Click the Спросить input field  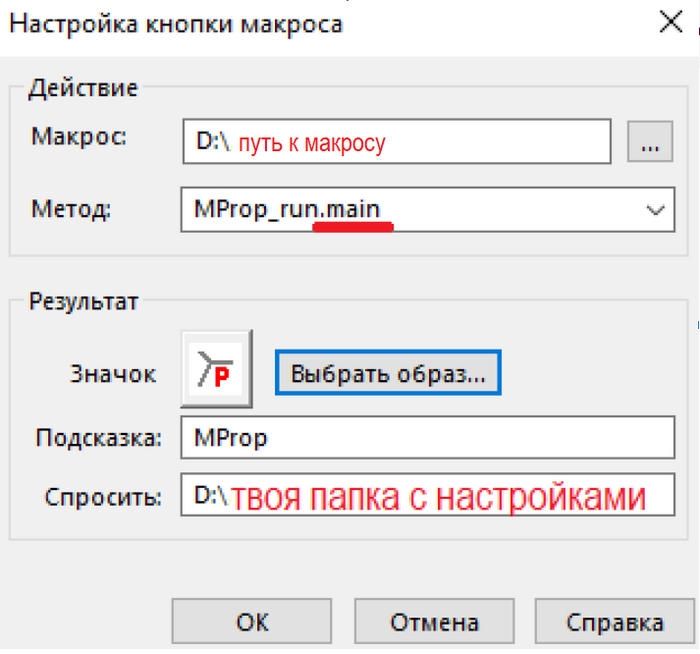click(428, 495)
